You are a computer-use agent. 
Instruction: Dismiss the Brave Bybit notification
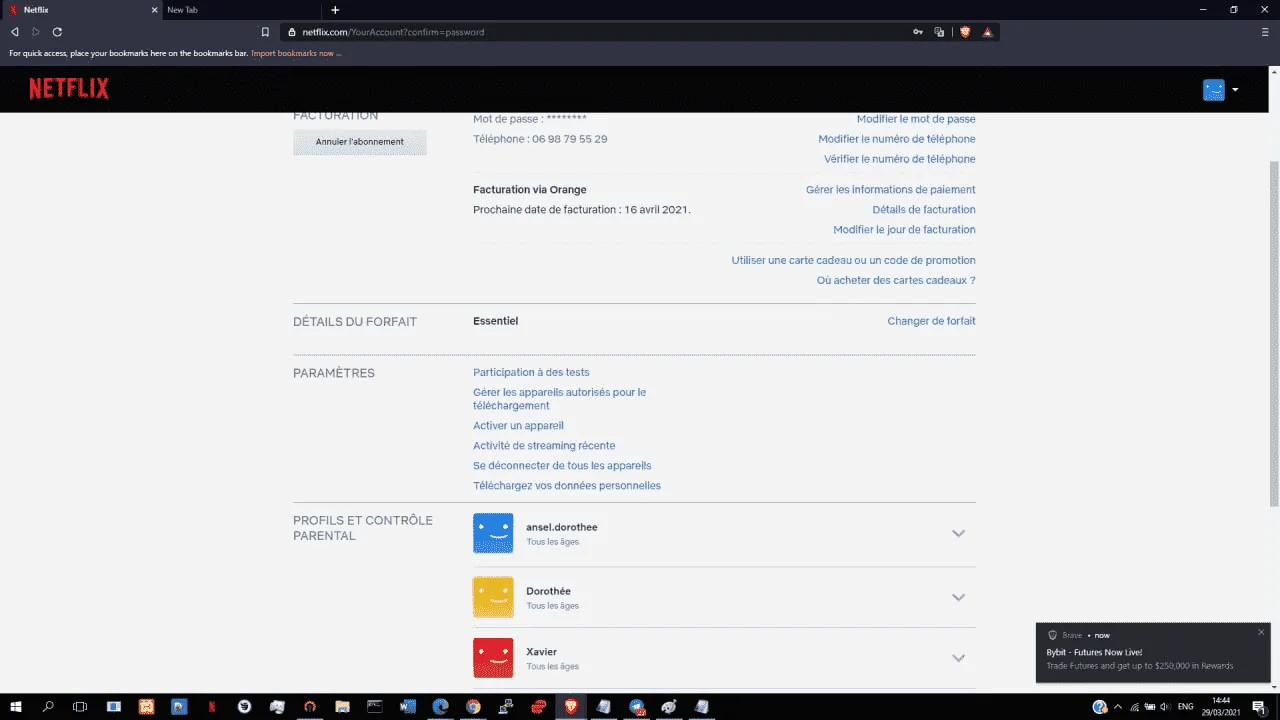point(1261,632)
